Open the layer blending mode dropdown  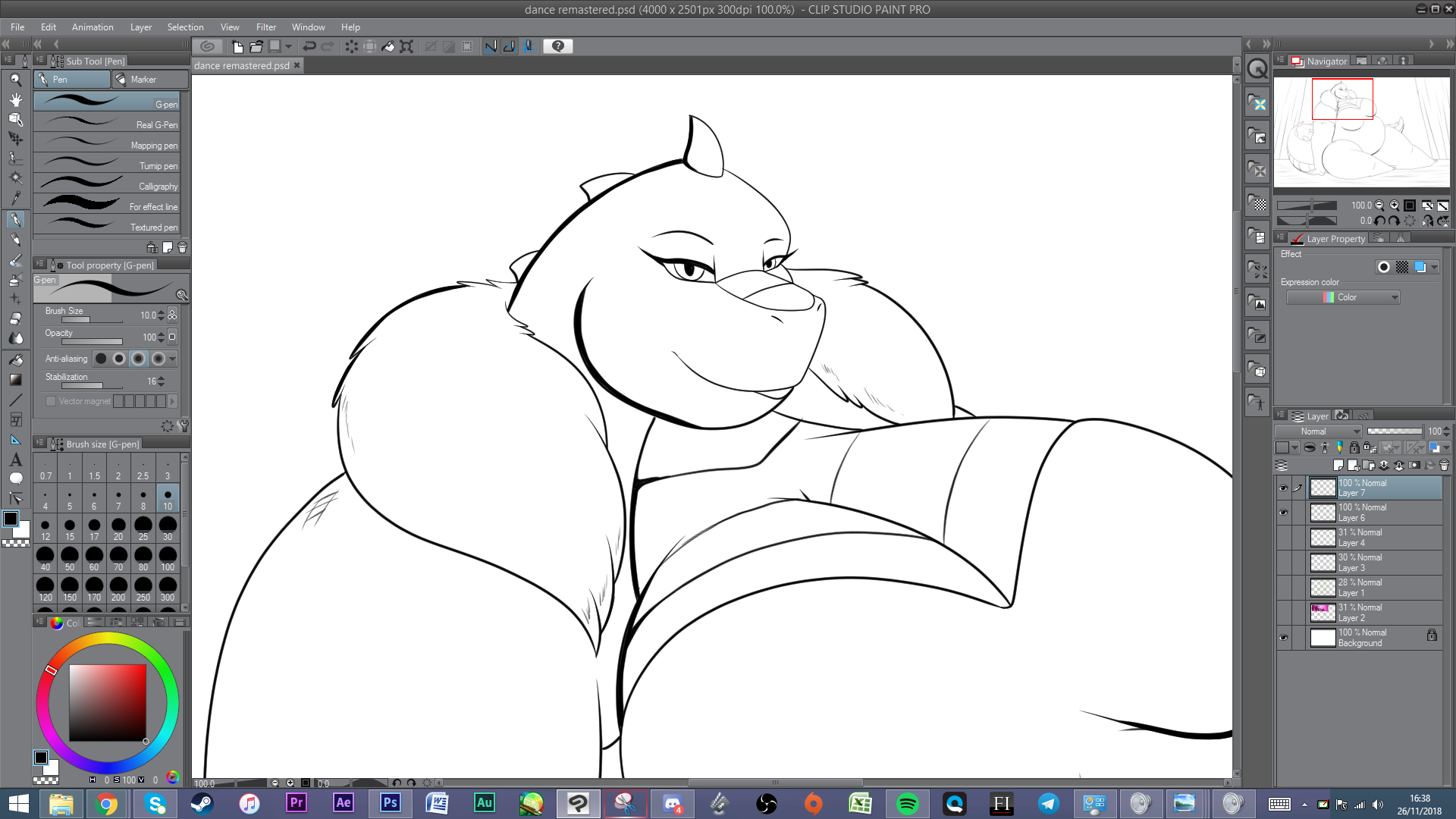click(1319, 431)
